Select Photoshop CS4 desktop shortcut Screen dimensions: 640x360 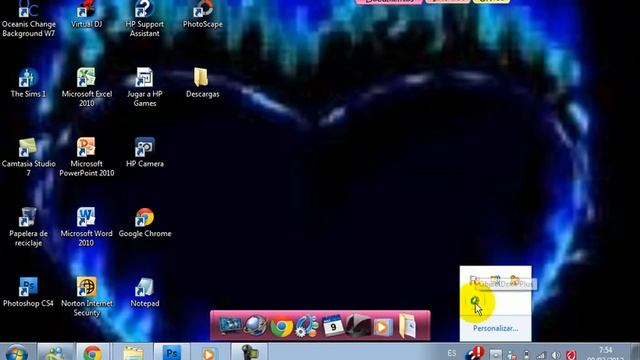[28, 292]
